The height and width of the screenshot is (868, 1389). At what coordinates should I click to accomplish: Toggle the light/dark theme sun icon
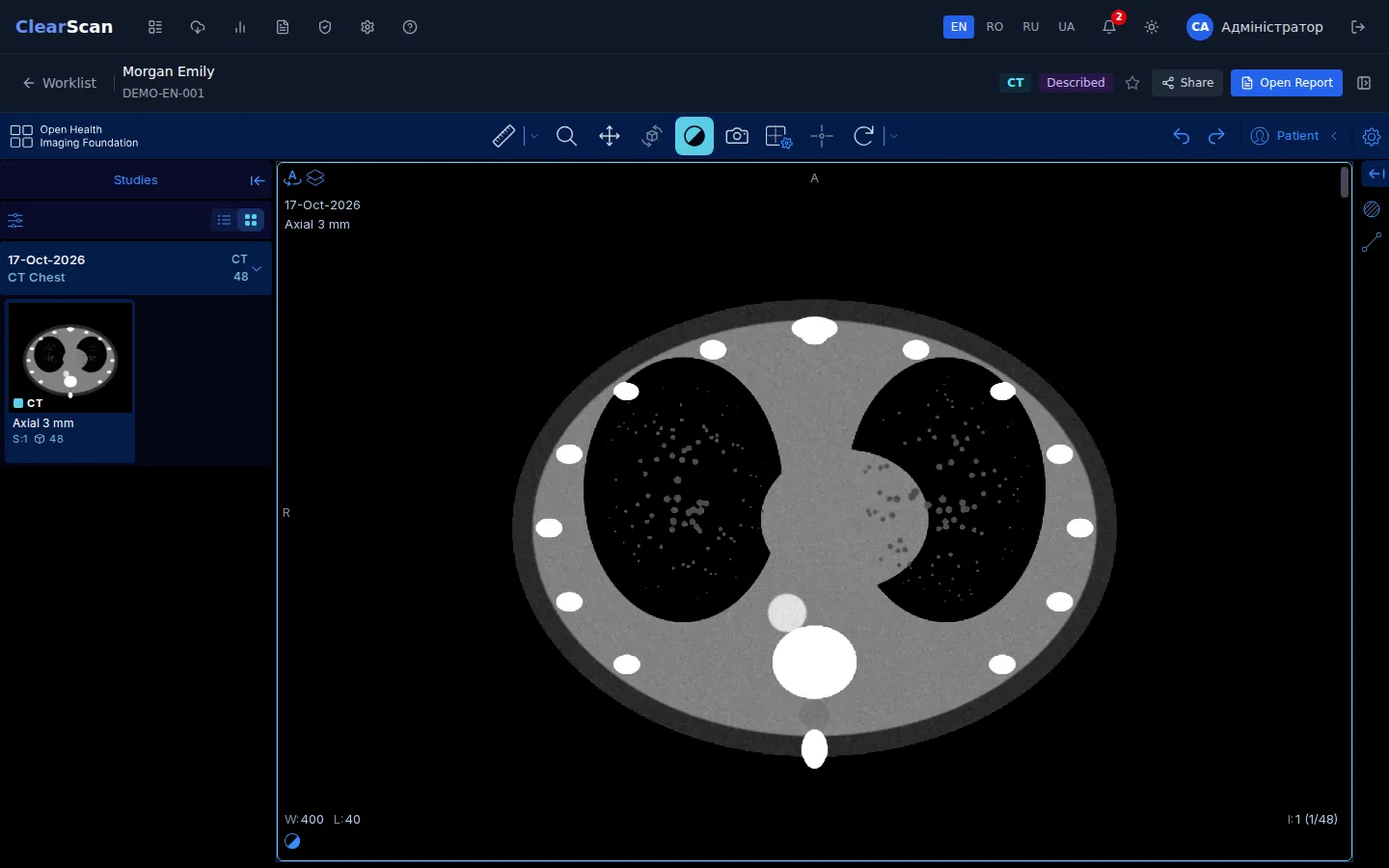coord(1152,27)
